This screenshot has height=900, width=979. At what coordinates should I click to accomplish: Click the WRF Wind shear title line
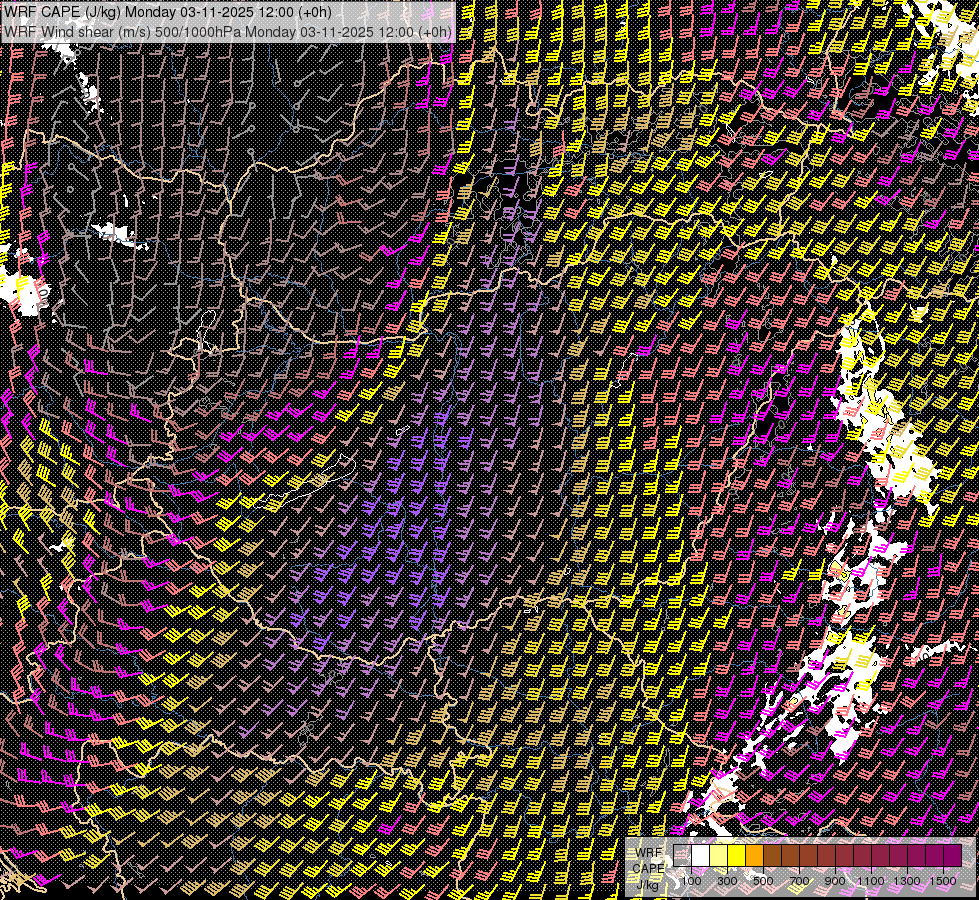pos(227,31)
